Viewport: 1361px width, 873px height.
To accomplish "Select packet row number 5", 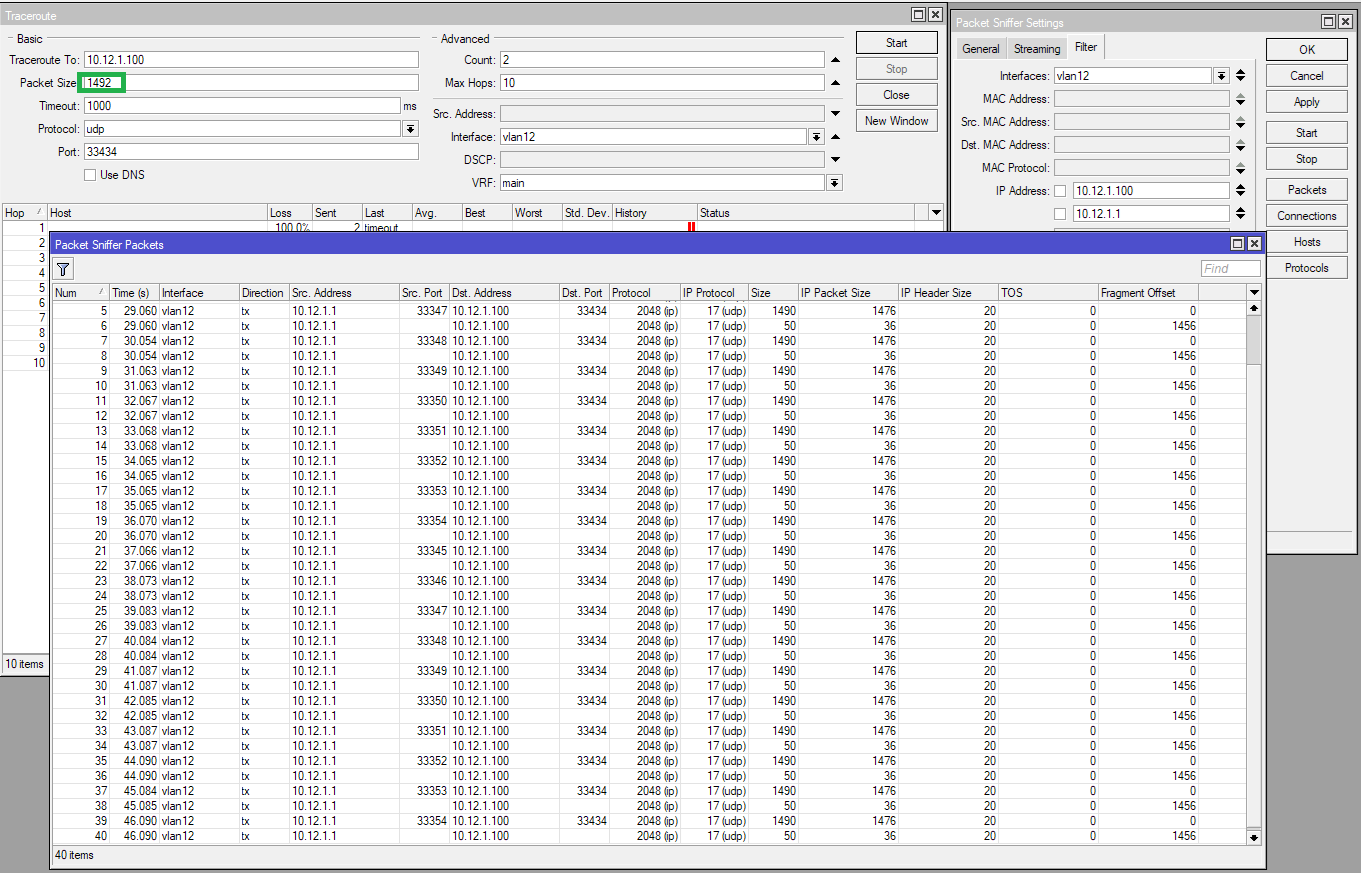I will click(x=649, y=311).
